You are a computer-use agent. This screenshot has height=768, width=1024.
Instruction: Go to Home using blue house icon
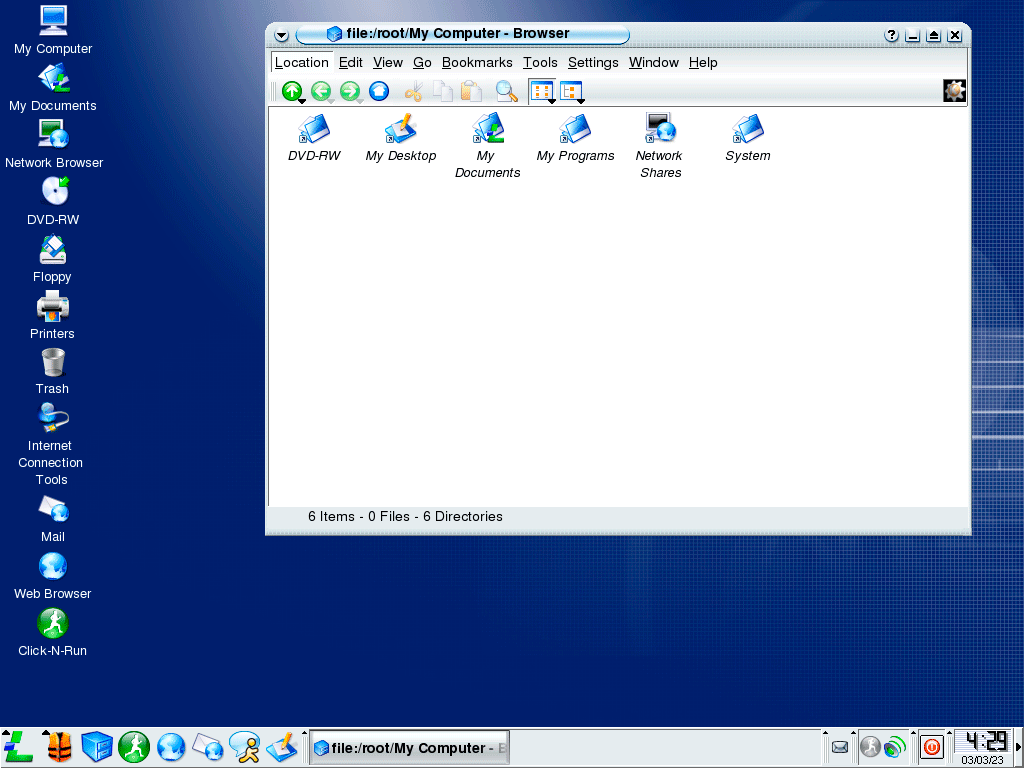379,92
